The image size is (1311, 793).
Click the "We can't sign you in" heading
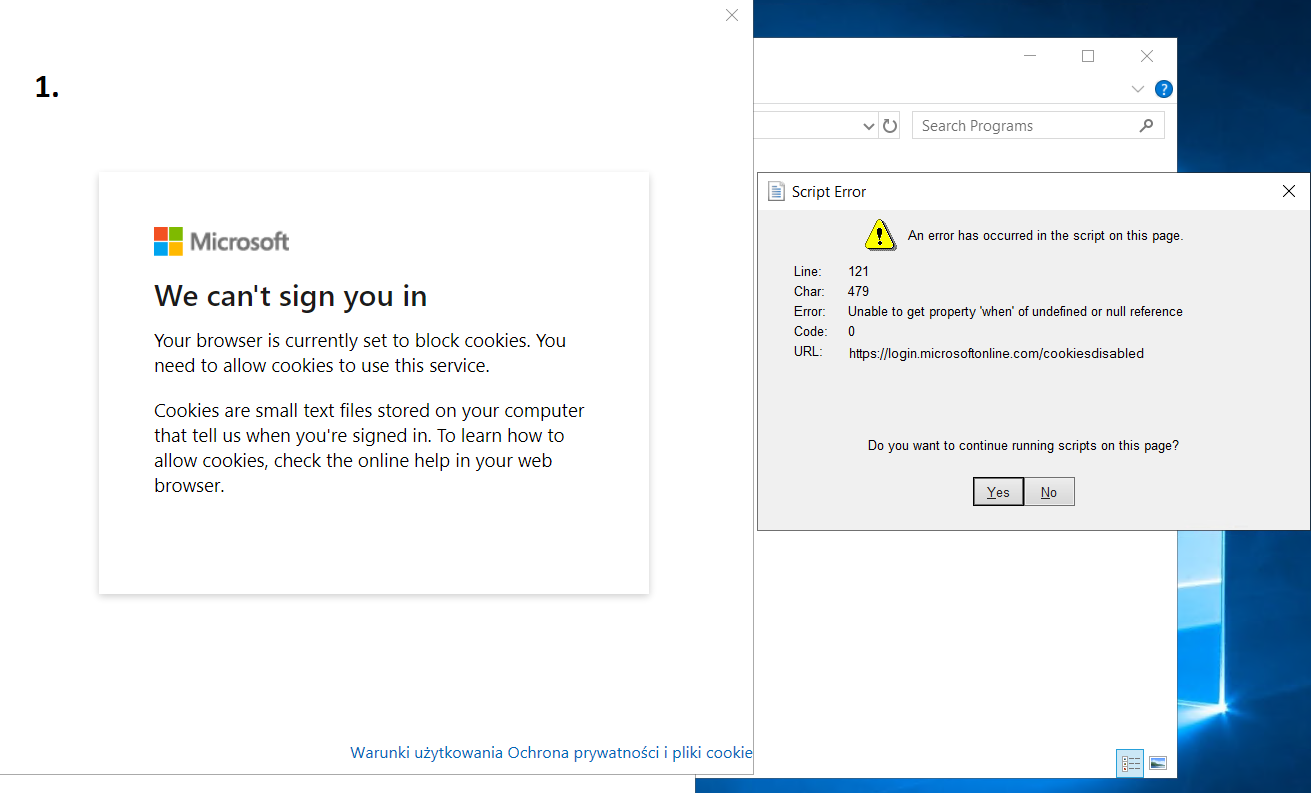pyautogui.click(x=290, y=296)
